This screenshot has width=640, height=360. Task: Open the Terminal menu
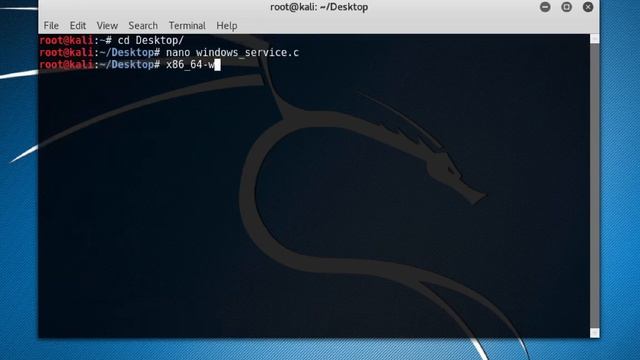point(187,25)
